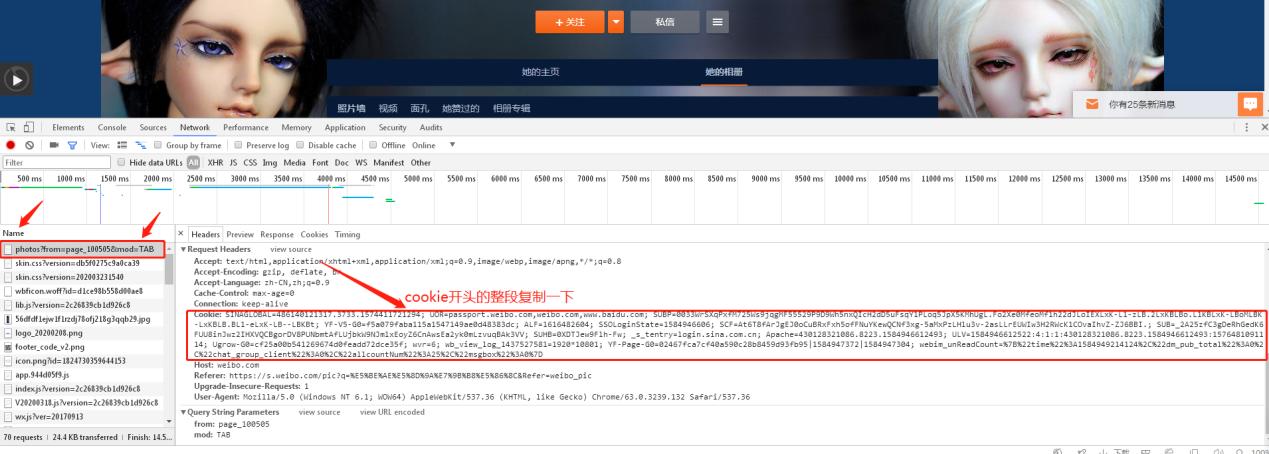Filter requests by Manifest
The width and height of the screenshot is (1269, 454).
click(x=389, y=162)
